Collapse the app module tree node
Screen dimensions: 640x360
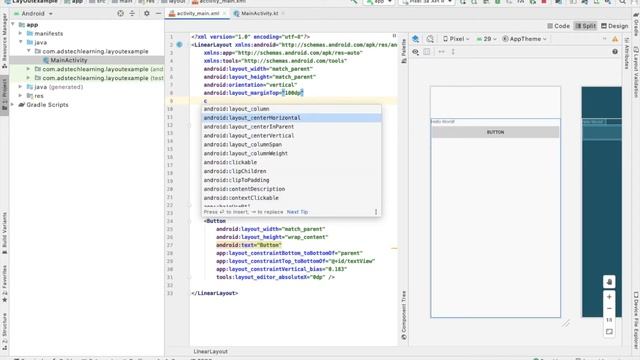pyautogui.click(x=13, y=25)
